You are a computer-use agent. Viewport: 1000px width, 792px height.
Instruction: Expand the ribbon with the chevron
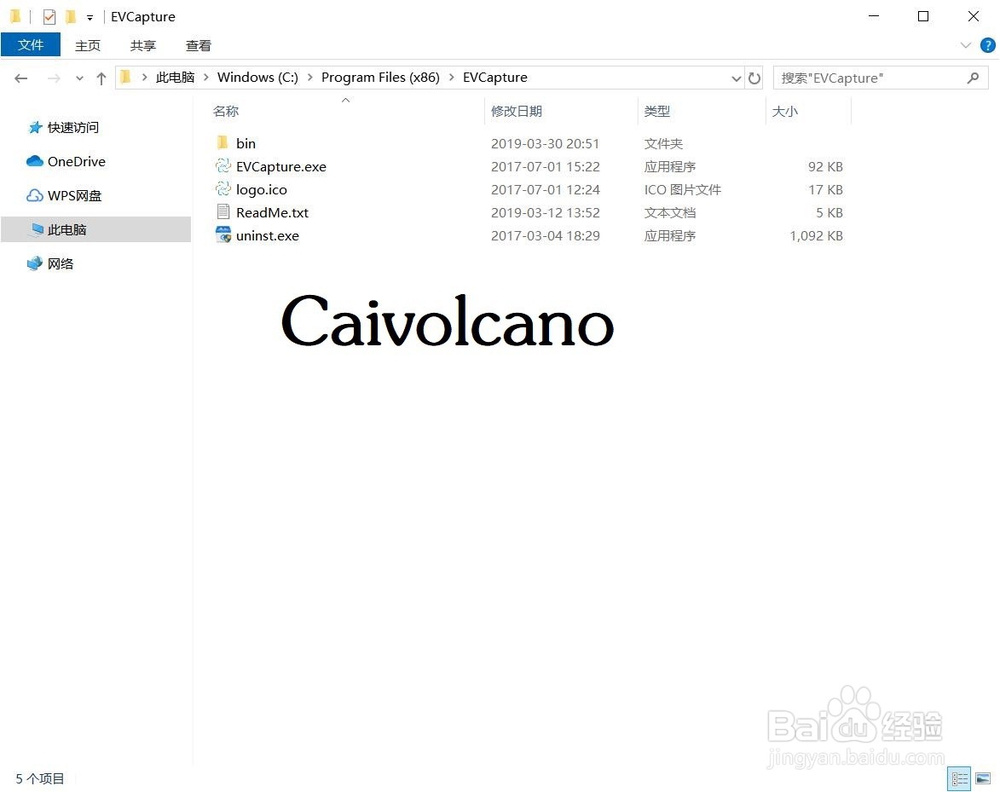coord(966,45)
